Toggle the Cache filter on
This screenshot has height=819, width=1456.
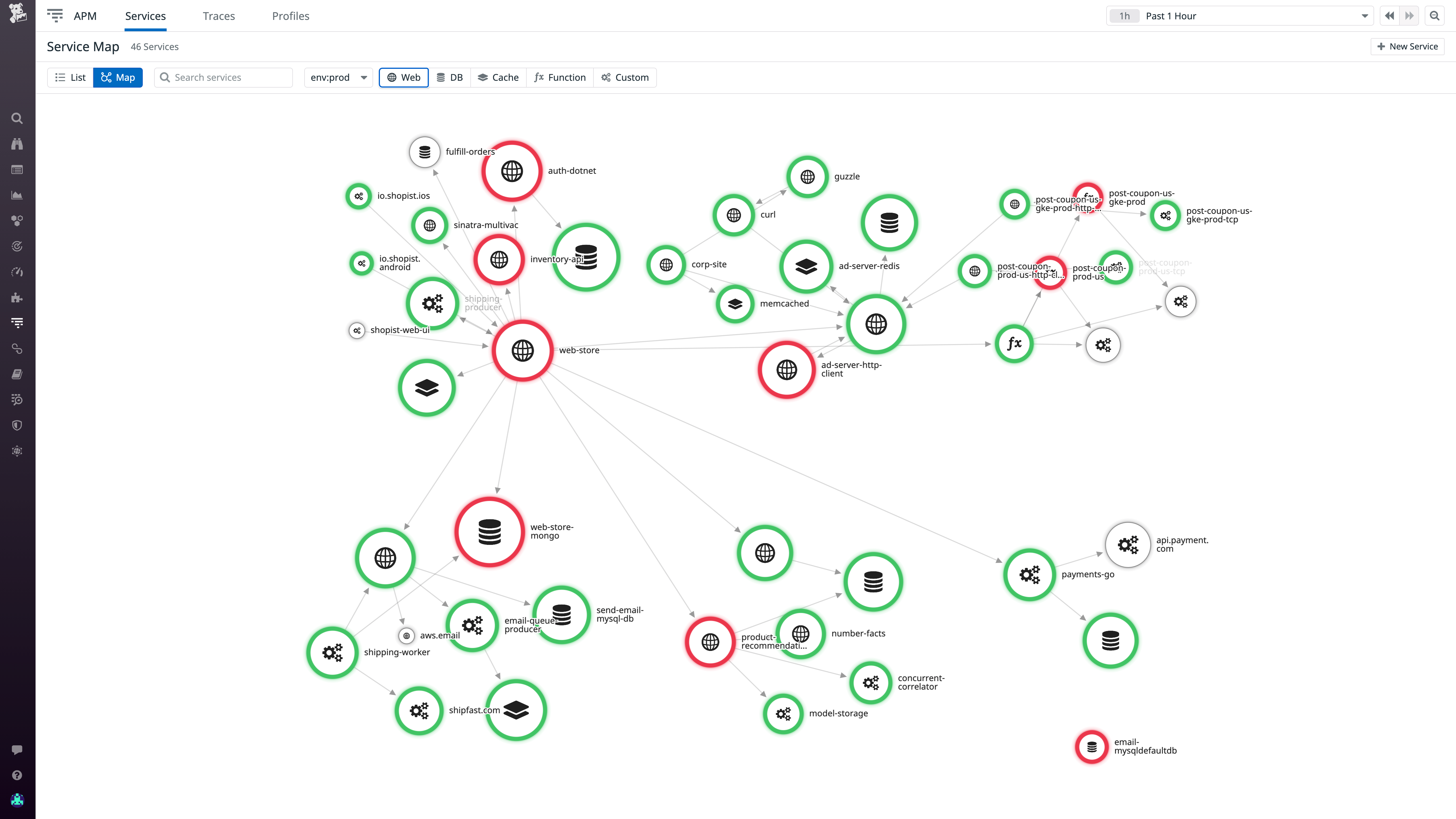[498, 77]
